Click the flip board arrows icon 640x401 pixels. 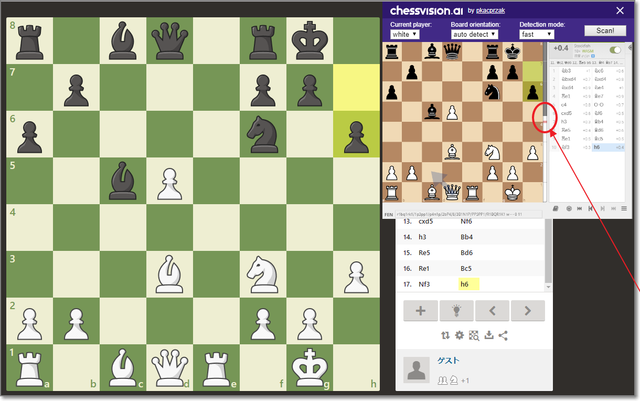tap(445, 335)
